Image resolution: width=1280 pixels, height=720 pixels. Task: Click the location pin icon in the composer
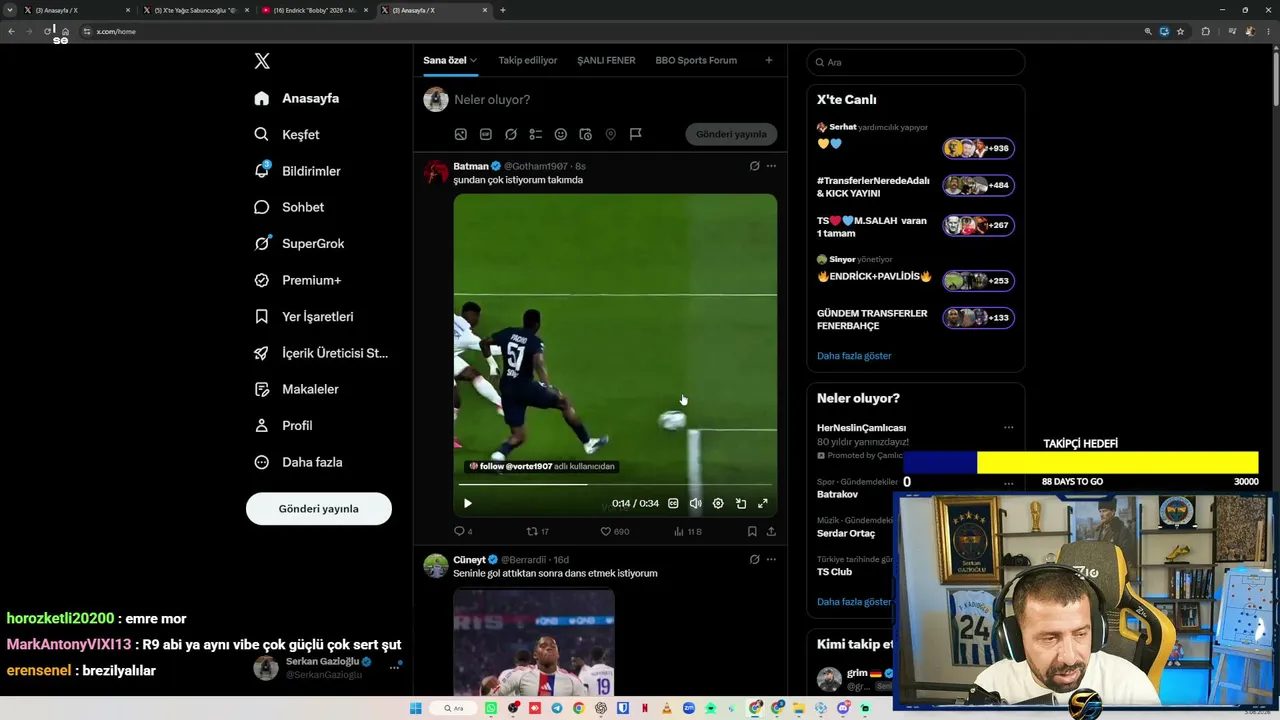[610, 134]
